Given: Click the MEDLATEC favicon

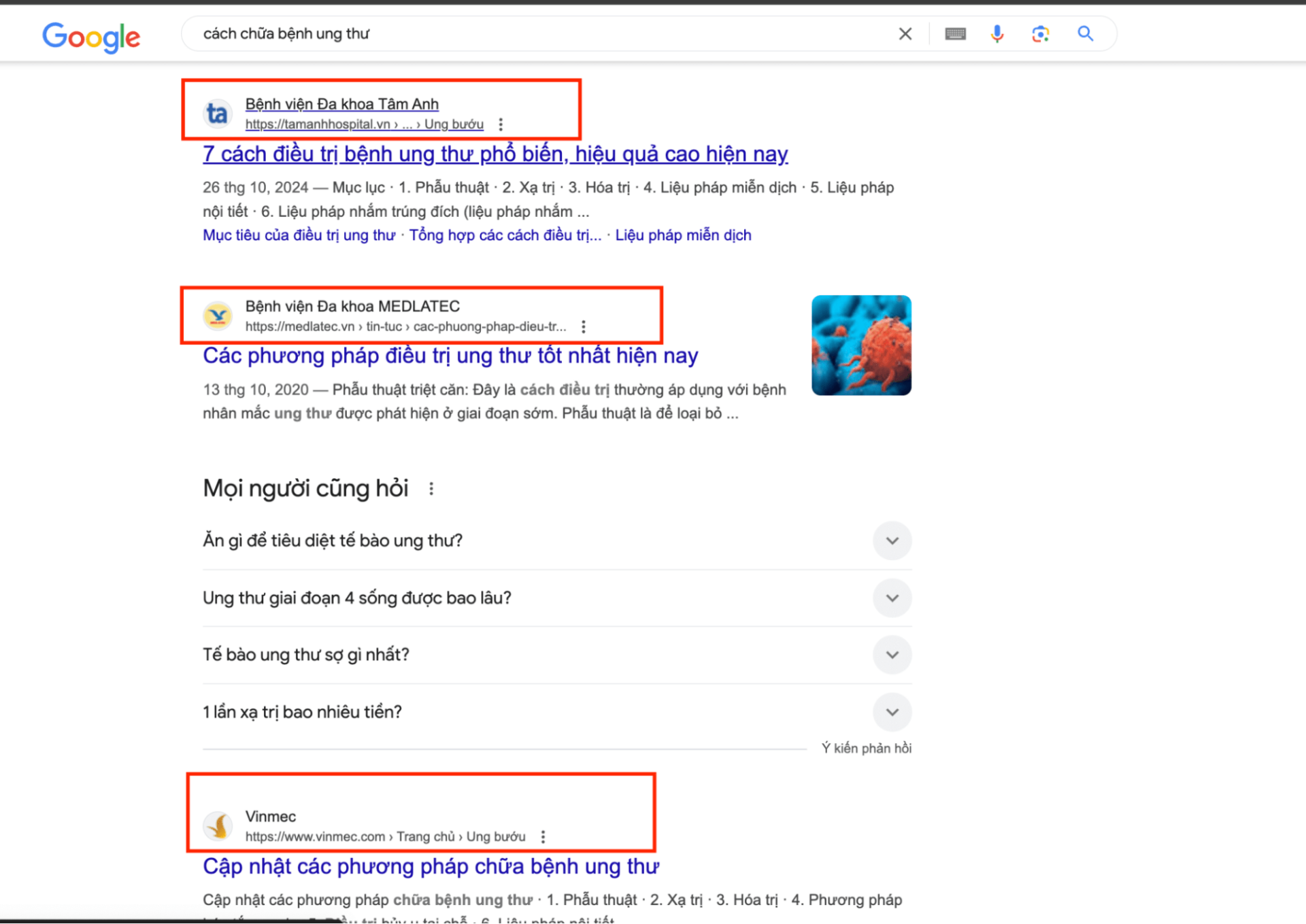Looking at the screenshot, I should coord(218,316).
